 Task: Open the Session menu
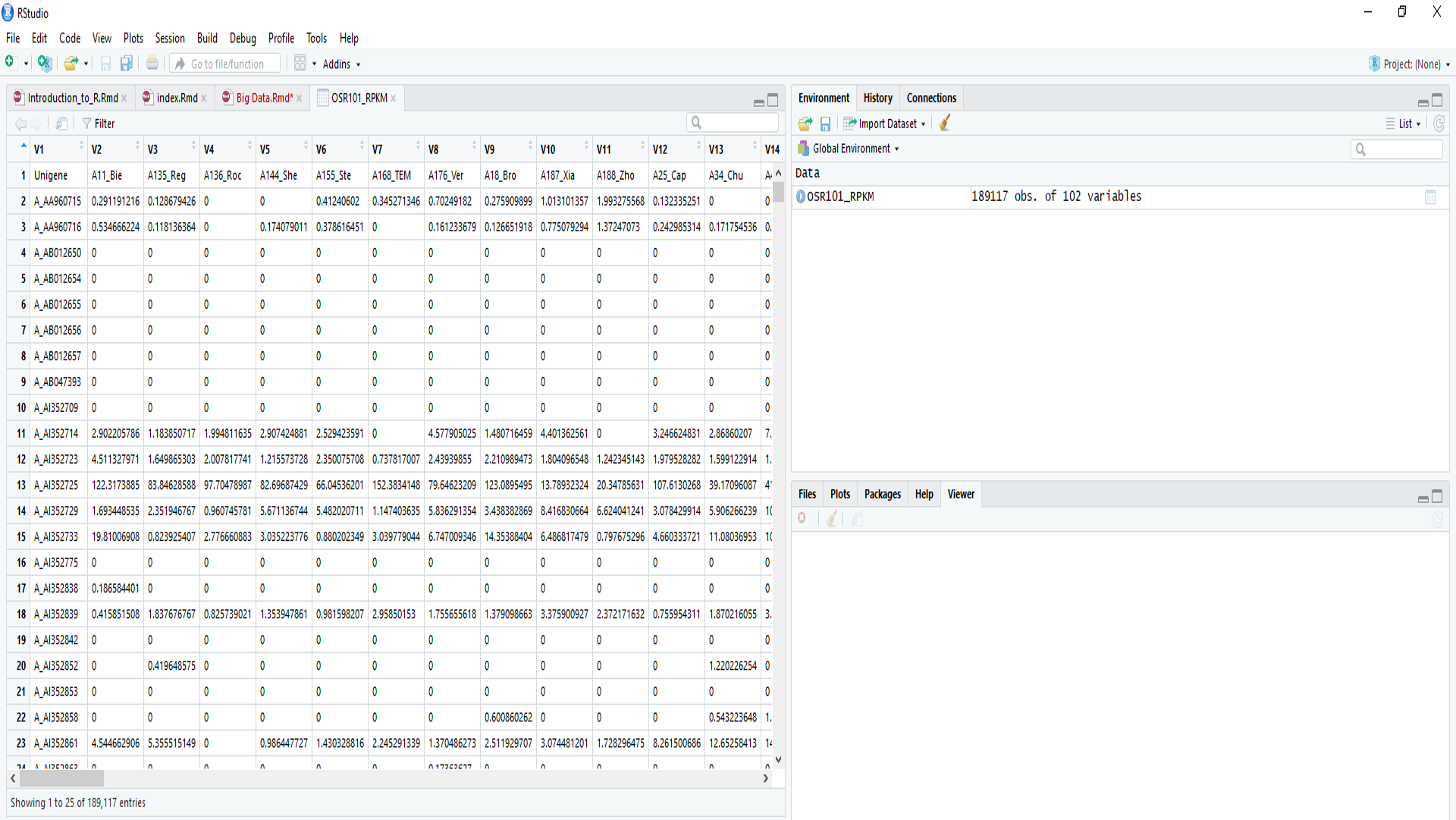170,38
